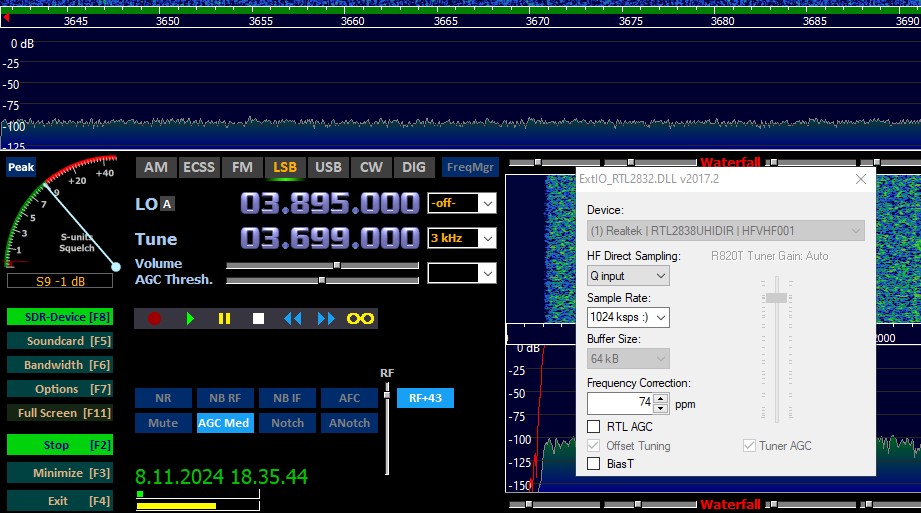
Task: Click the white stop playback icon
Action: (258, 318)
